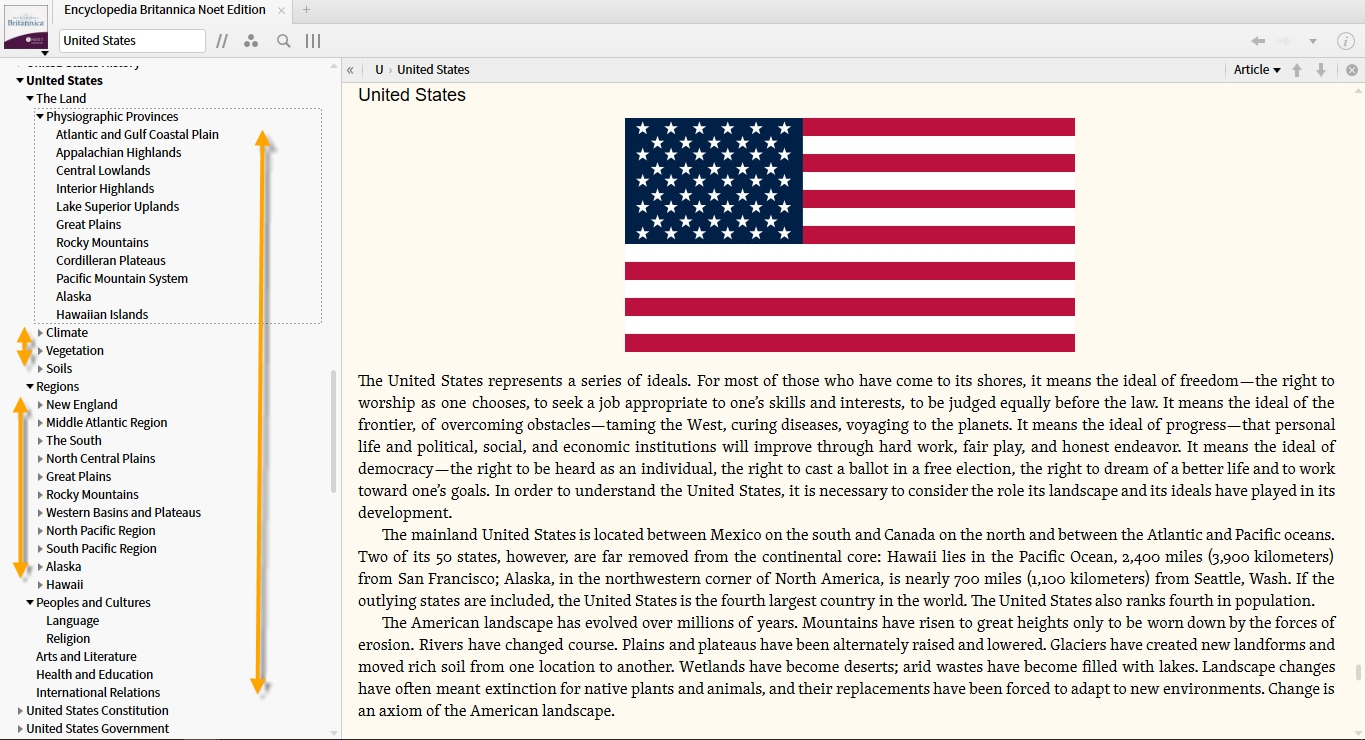Open Cordilleran Plateaus entry
This screenshot has height=740, width=1365.
(111, 261)
